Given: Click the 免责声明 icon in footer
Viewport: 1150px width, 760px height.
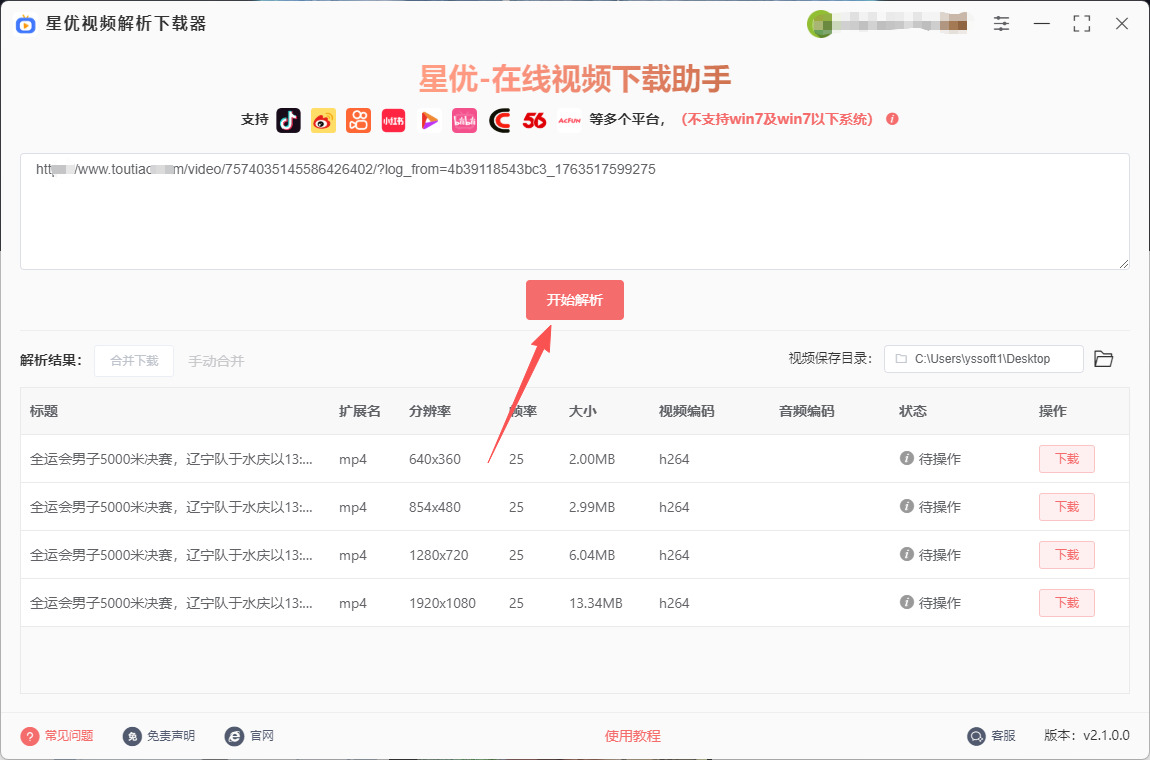Looking at the screenshot, I should [132, 736].
